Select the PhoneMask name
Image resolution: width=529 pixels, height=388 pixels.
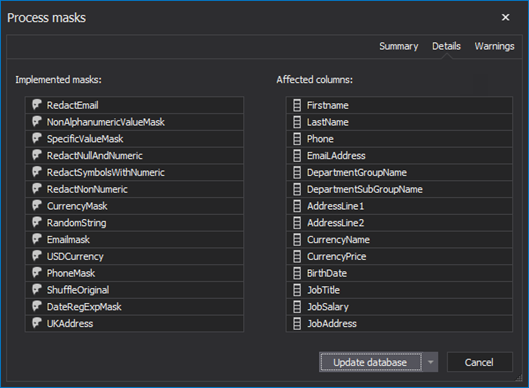tap(71, 273)
